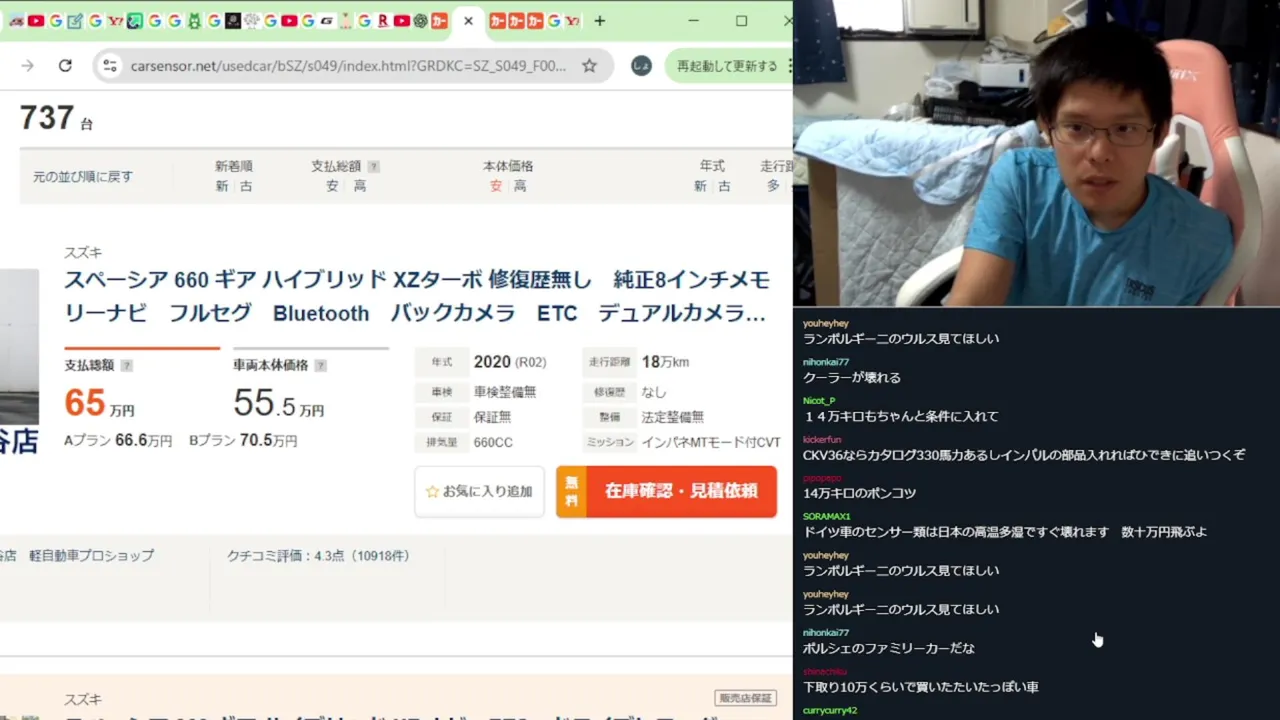Viewport: 1280px width, 720px height.
Task: Click 再起動して更新する update button
Action: [x=727, y=66]
